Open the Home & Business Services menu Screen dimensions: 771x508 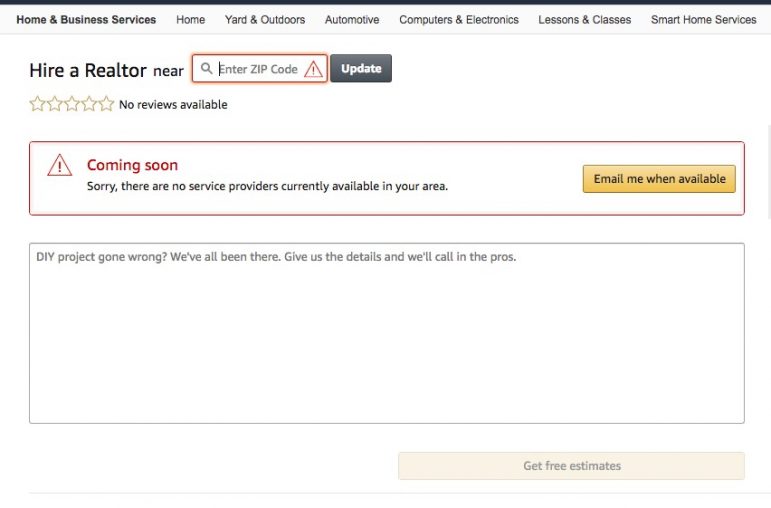coord(86,20)
